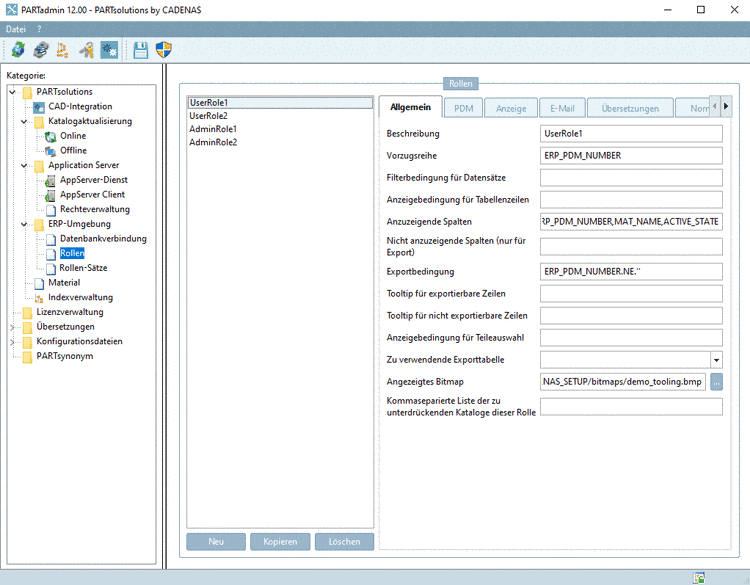Expand the Übersetzungen node
Viewport: 750px width, 585px height.
tap(12, 327)
